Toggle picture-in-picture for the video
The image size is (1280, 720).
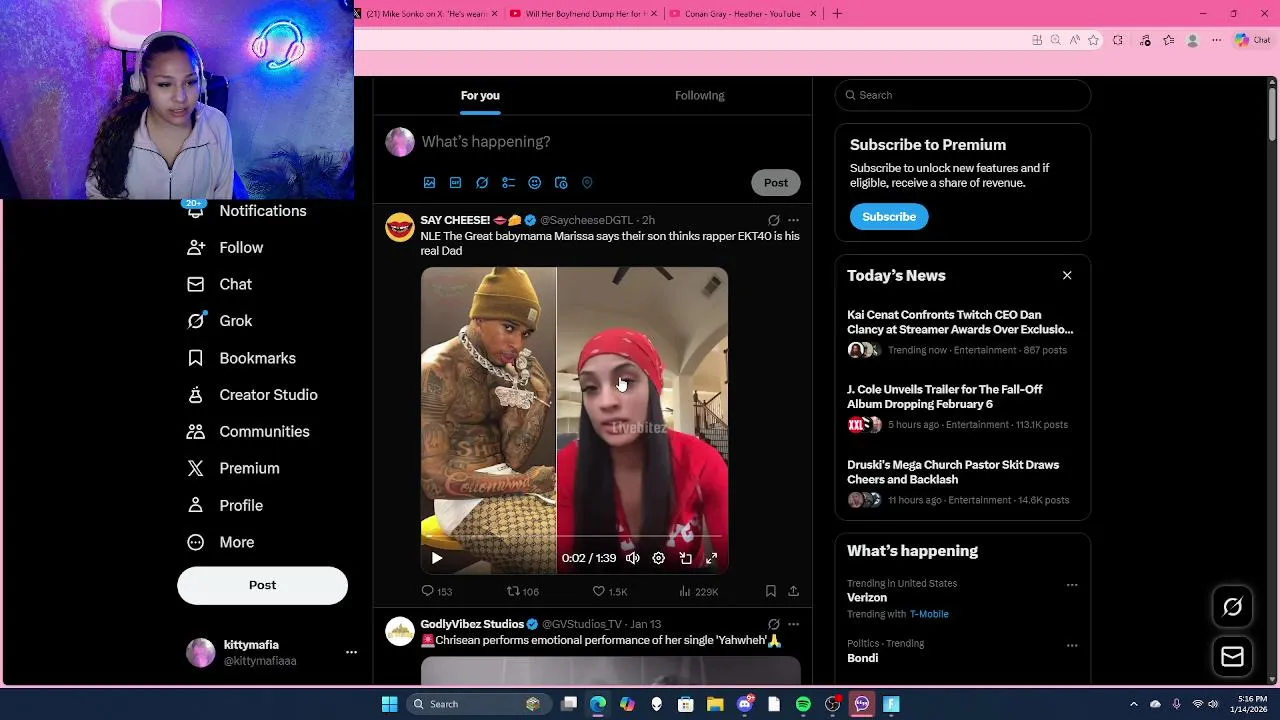(685, 558)
